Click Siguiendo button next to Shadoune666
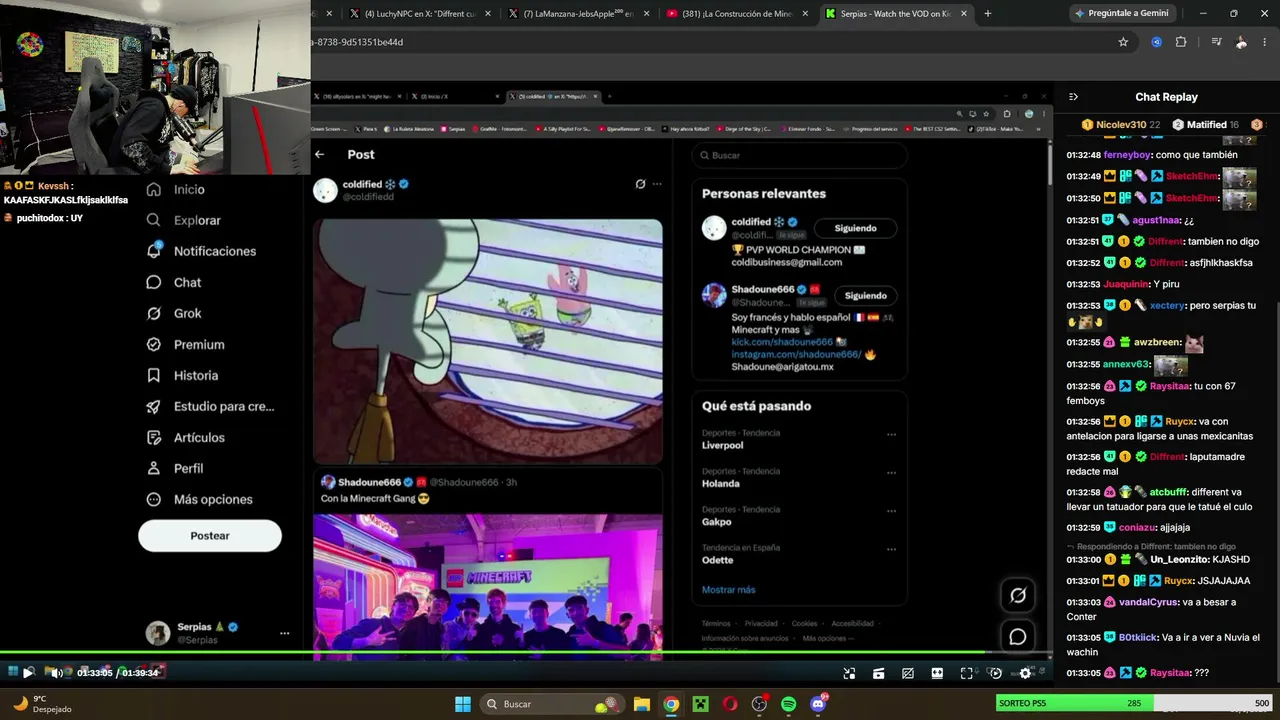 [x=865, y=295]
